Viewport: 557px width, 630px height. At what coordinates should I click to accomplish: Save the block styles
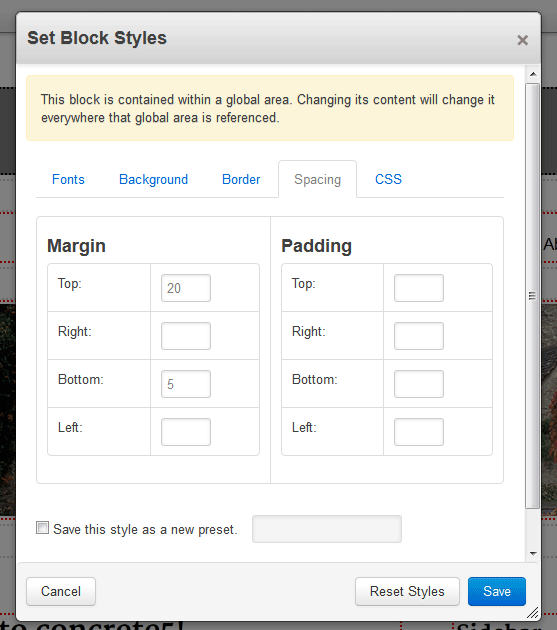[497, 591]
